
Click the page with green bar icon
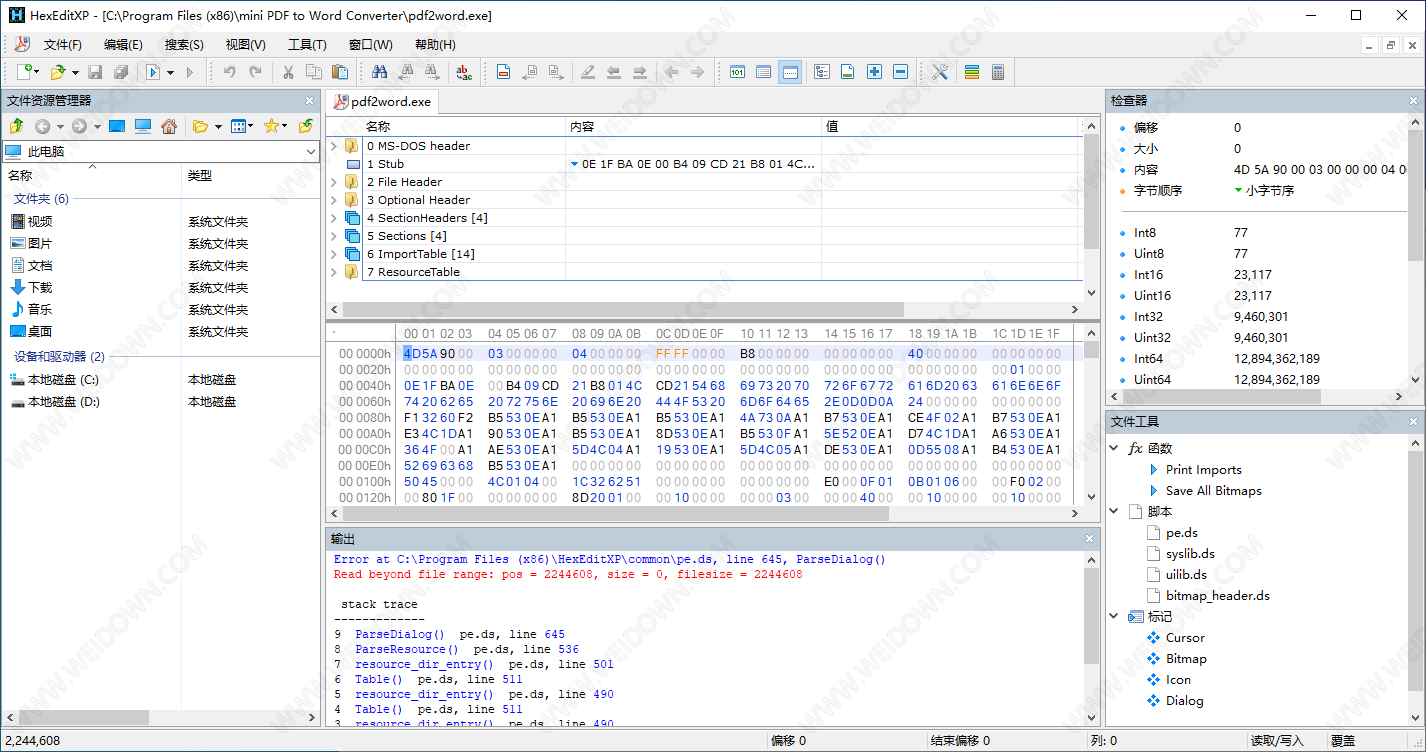(848, 72)
